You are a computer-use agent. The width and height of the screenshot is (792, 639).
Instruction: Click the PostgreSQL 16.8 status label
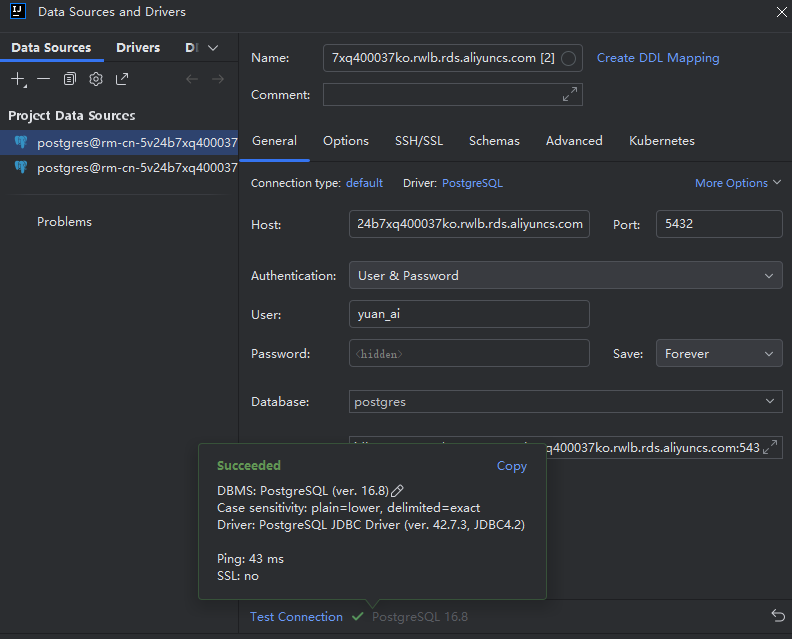420,616
